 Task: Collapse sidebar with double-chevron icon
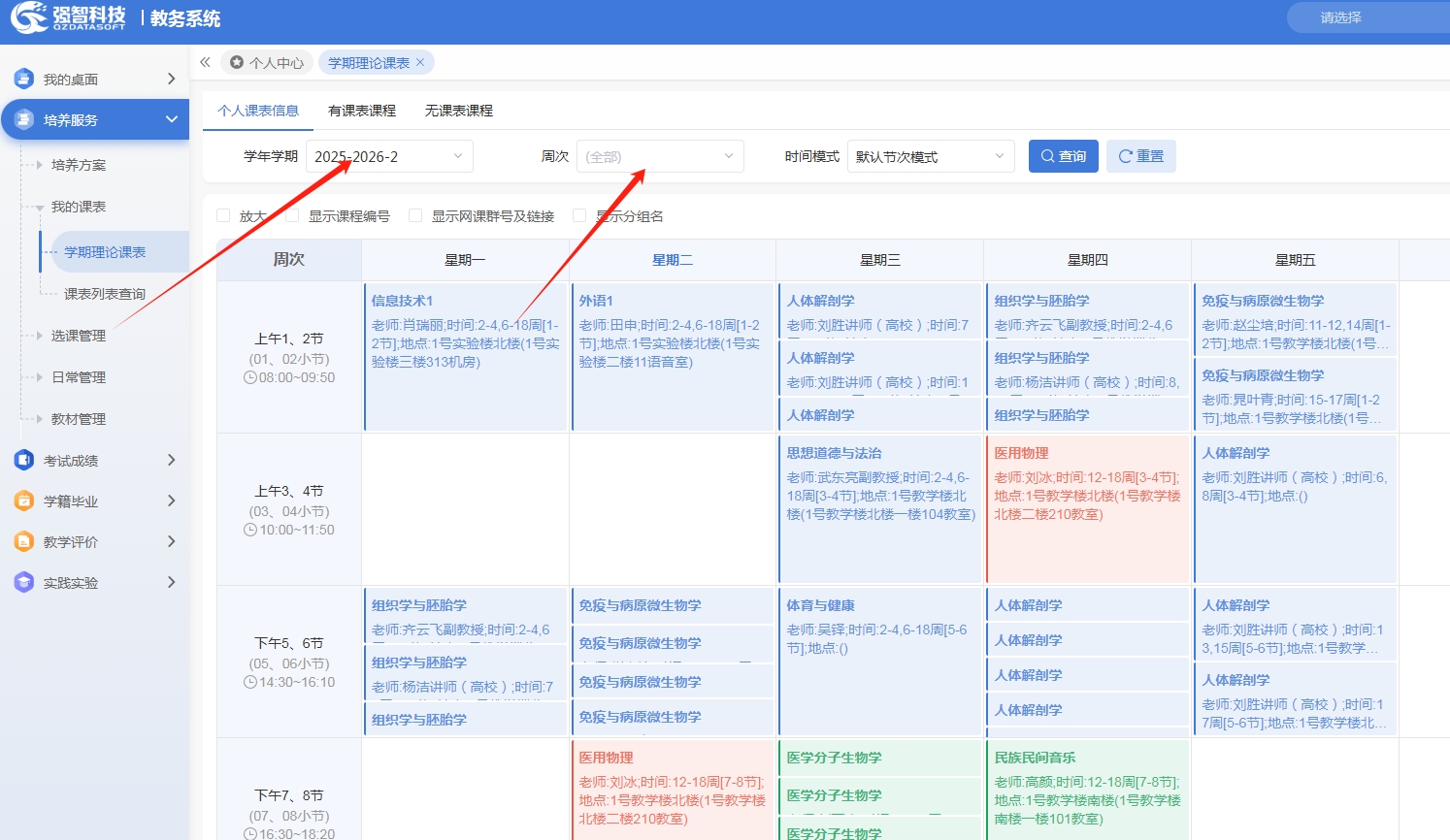(205, 62)
